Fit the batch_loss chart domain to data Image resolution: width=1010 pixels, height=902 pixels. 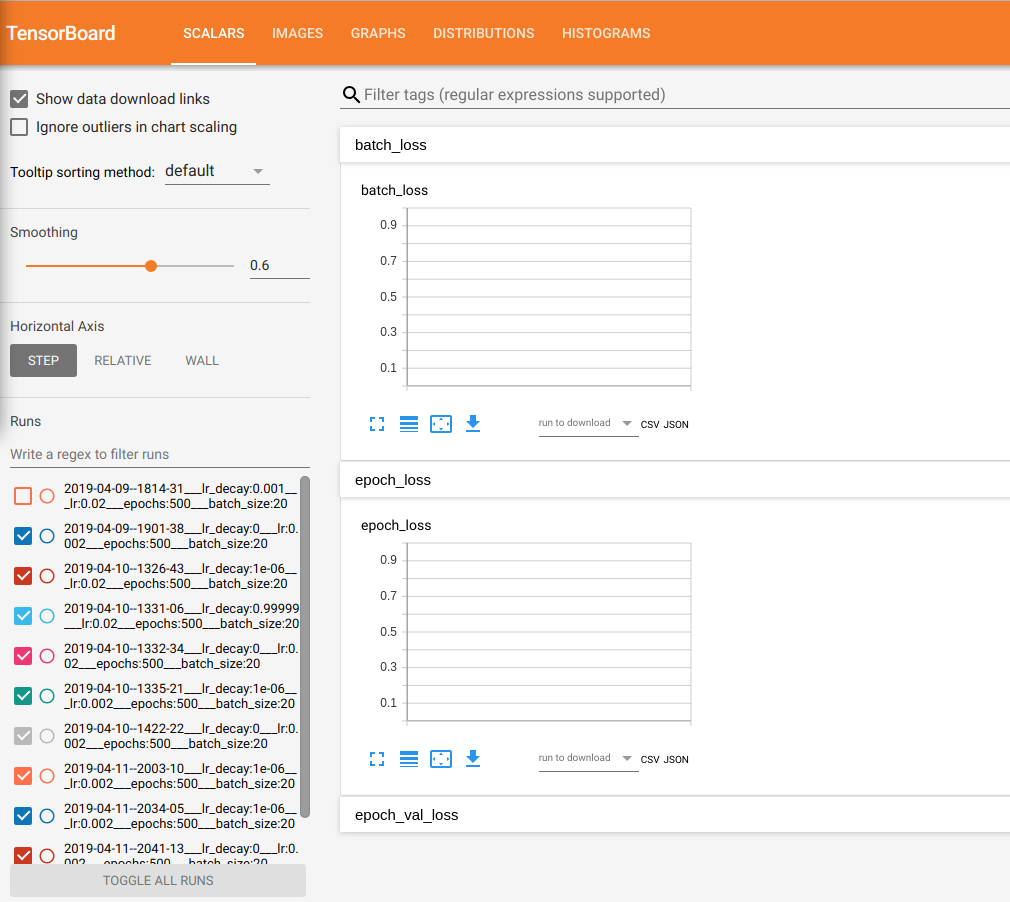point(441,423)
